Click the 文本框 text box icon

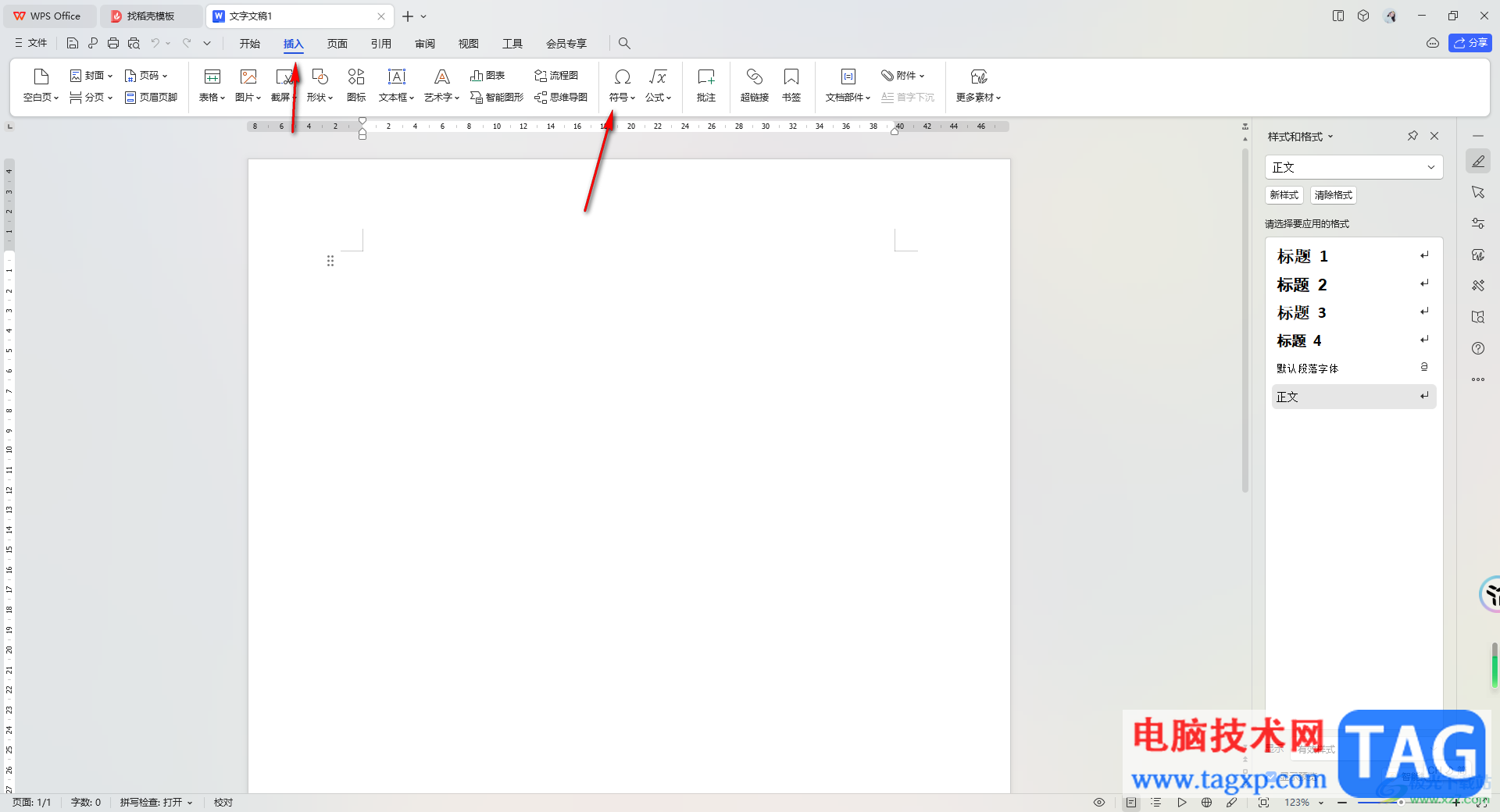pos(397,77)
